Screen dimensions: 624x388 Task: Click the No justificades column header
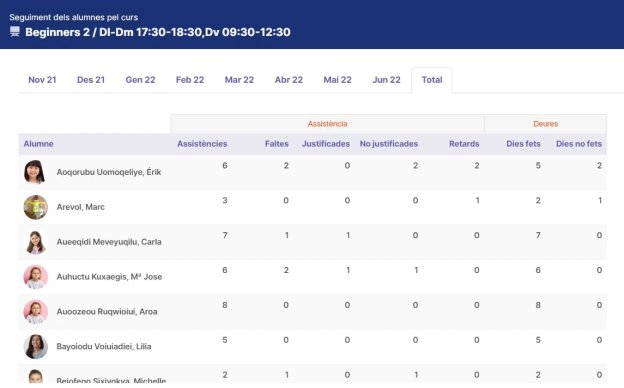[x=389, y=144]
